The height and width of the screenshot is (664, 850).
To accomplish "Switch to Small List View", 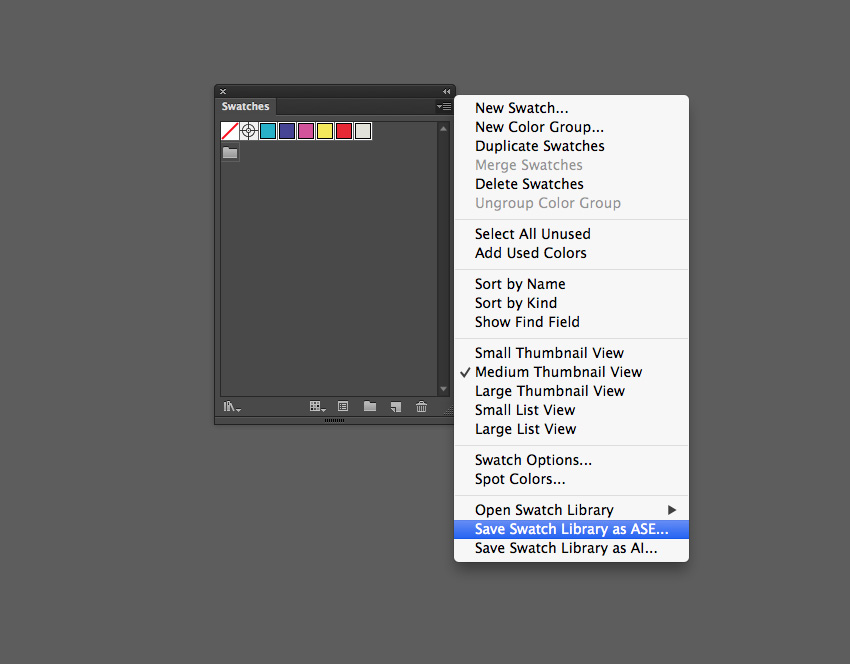I will point(571,410).
